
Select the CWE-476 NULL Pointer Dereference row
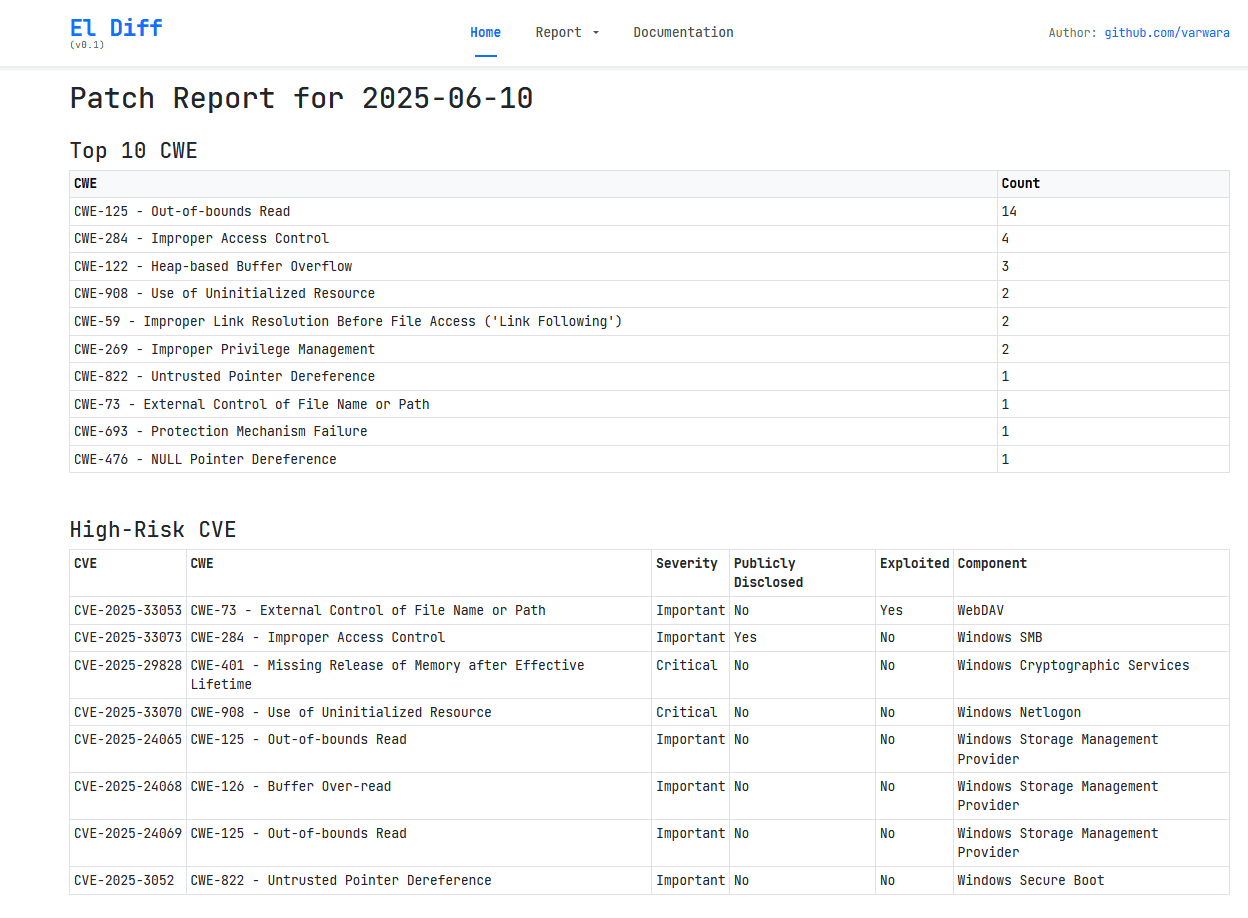coord(205,459)
